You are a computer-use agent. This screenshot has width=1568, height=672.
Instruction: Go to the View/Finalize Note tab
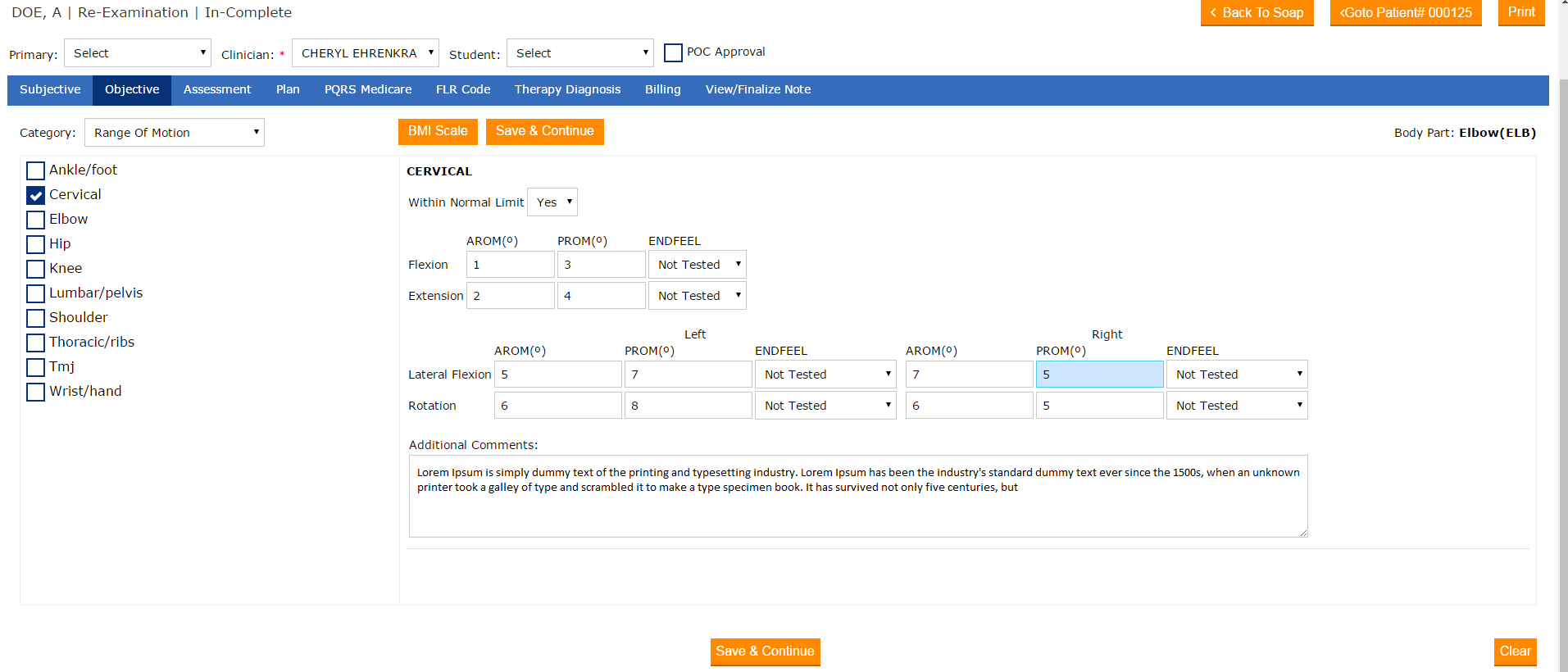[757, 90]
